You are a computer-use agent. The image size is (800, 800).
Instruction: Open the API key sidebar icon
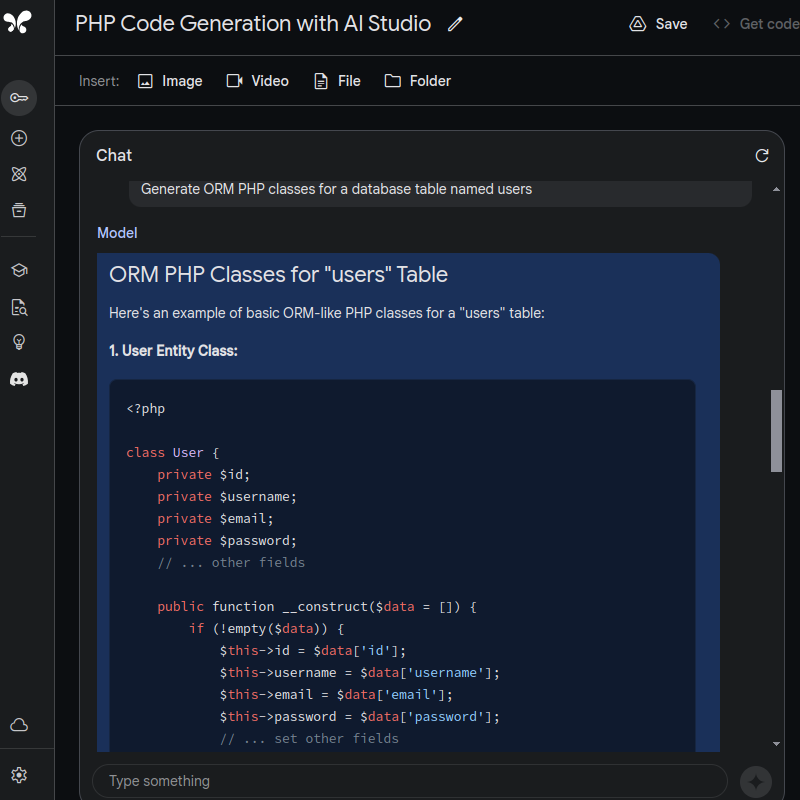[x=18, y=98]
